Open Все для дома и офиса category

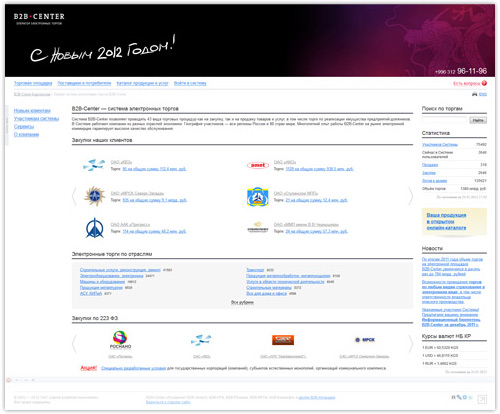coord(266,293)
